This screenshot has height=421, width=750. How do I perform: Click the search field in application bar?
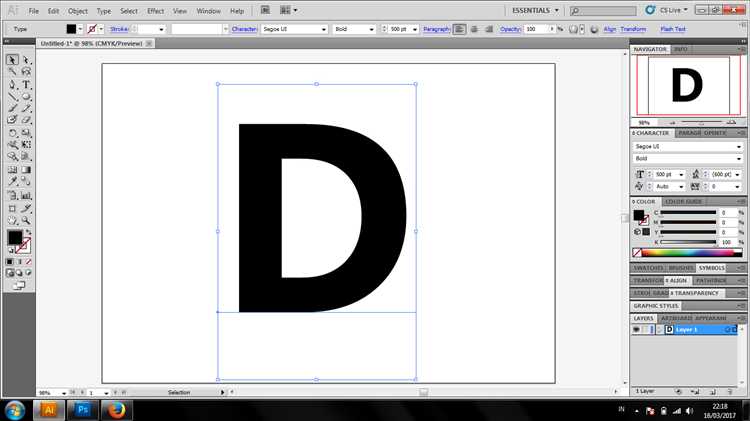coord(603,11)
